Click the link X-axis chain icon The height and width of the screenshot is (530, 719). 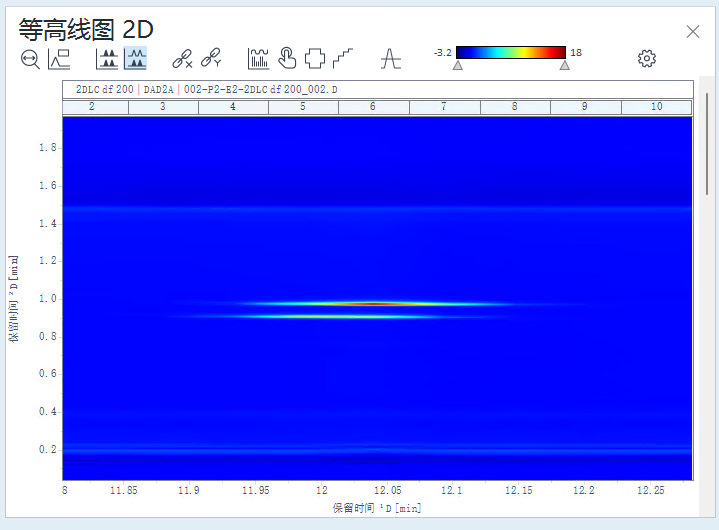(x=182, y=59)
